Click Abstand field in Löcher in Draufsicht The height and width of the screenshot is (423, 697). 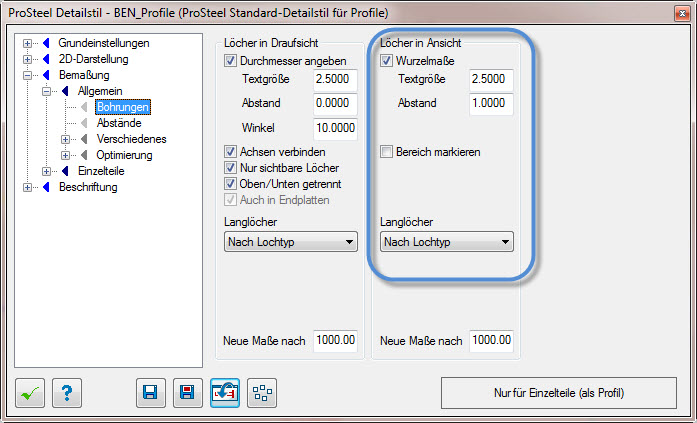coord(335,104)
